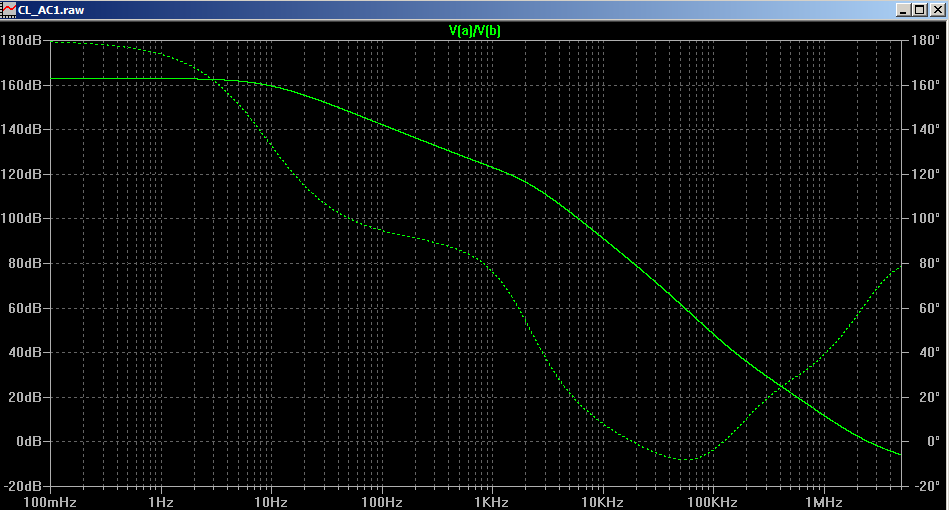Click the 1MHz frequency axis label
The height and width of the screenshot is (510, 949).
(x=823, y=502)
